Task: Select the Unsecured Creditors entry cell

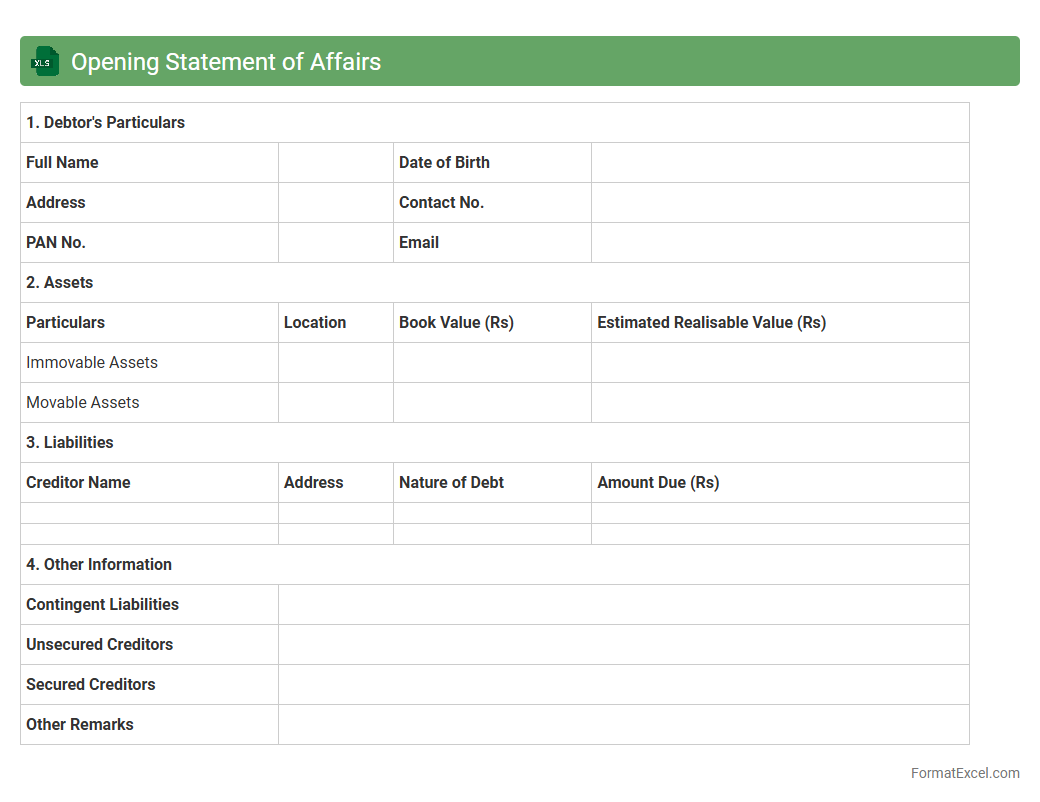Action: [x=623, y=644]
